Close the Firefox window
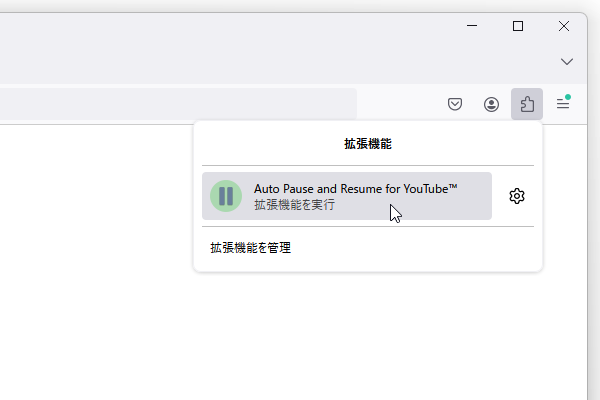The height and width of the screenshot is (400, 600). pyautogui.click(x=564, y=26)
